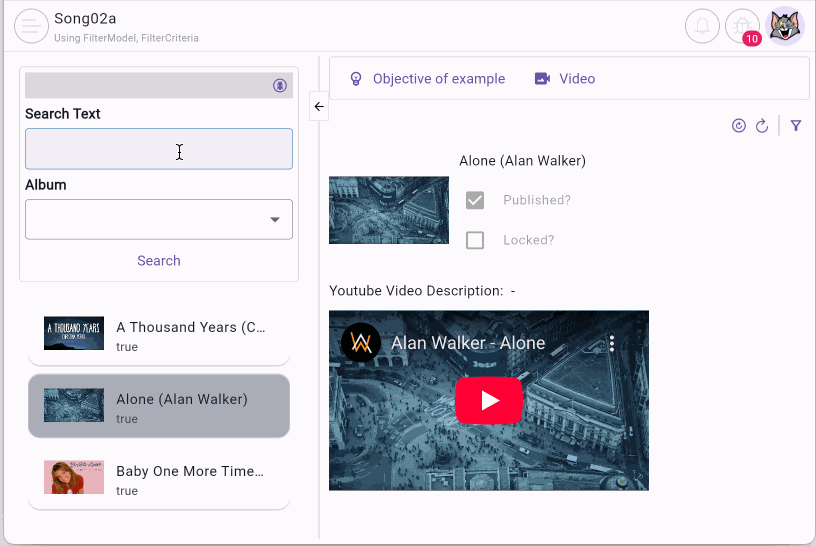The image size is (816, 546).
Task: Open the notifications bell
Action: [702, 26]
